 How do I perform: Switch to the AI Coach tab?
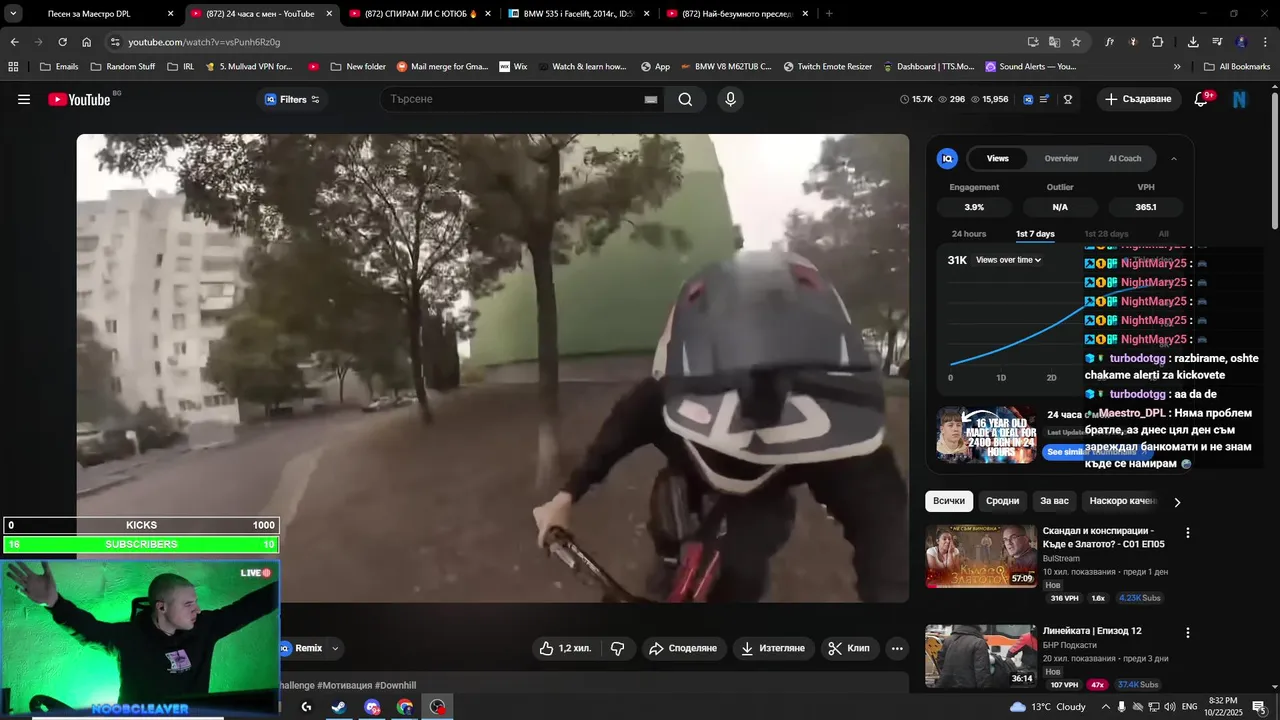tap(1125, 158)
